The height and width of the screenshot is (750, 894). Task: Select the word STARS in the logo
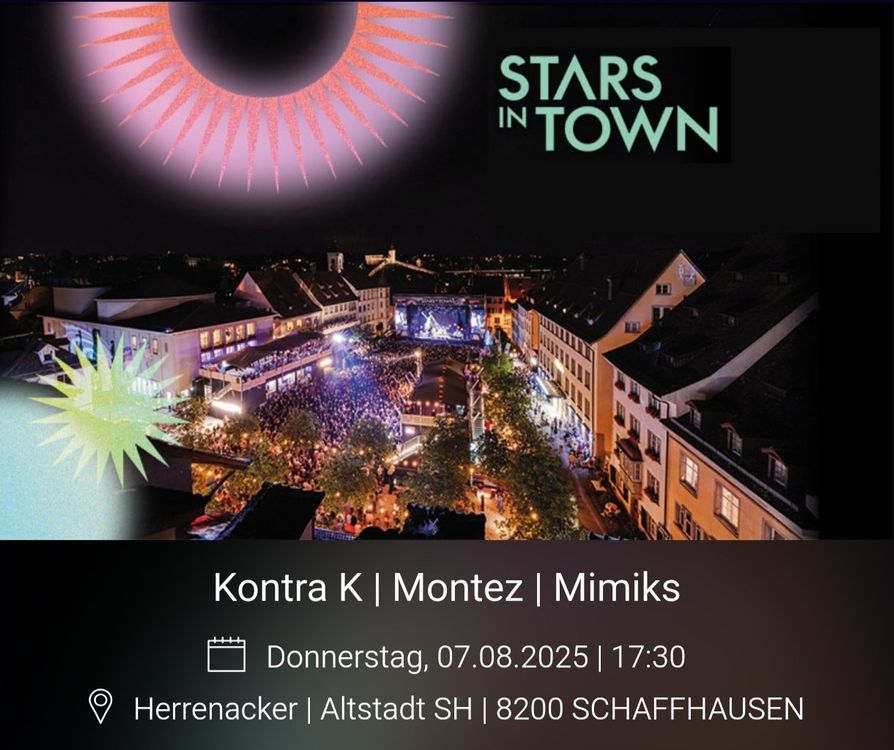click(580, 78)
